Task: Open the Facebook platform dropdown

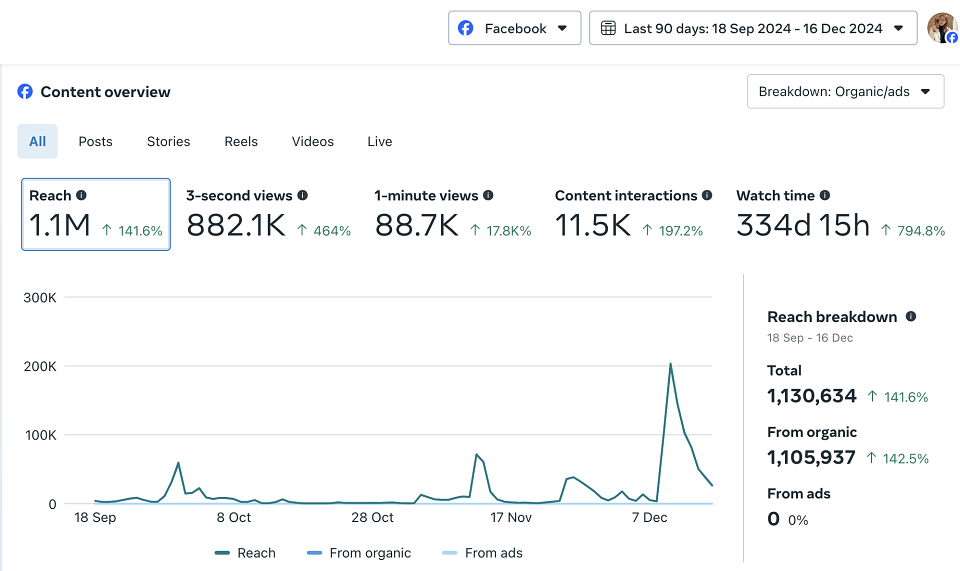Action: 514,28
